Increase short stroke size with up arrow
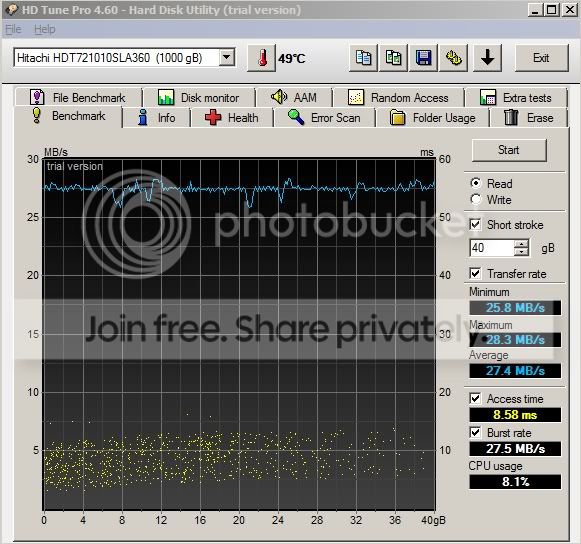Viewport: 581px width, 544px height. click(522, 244)
